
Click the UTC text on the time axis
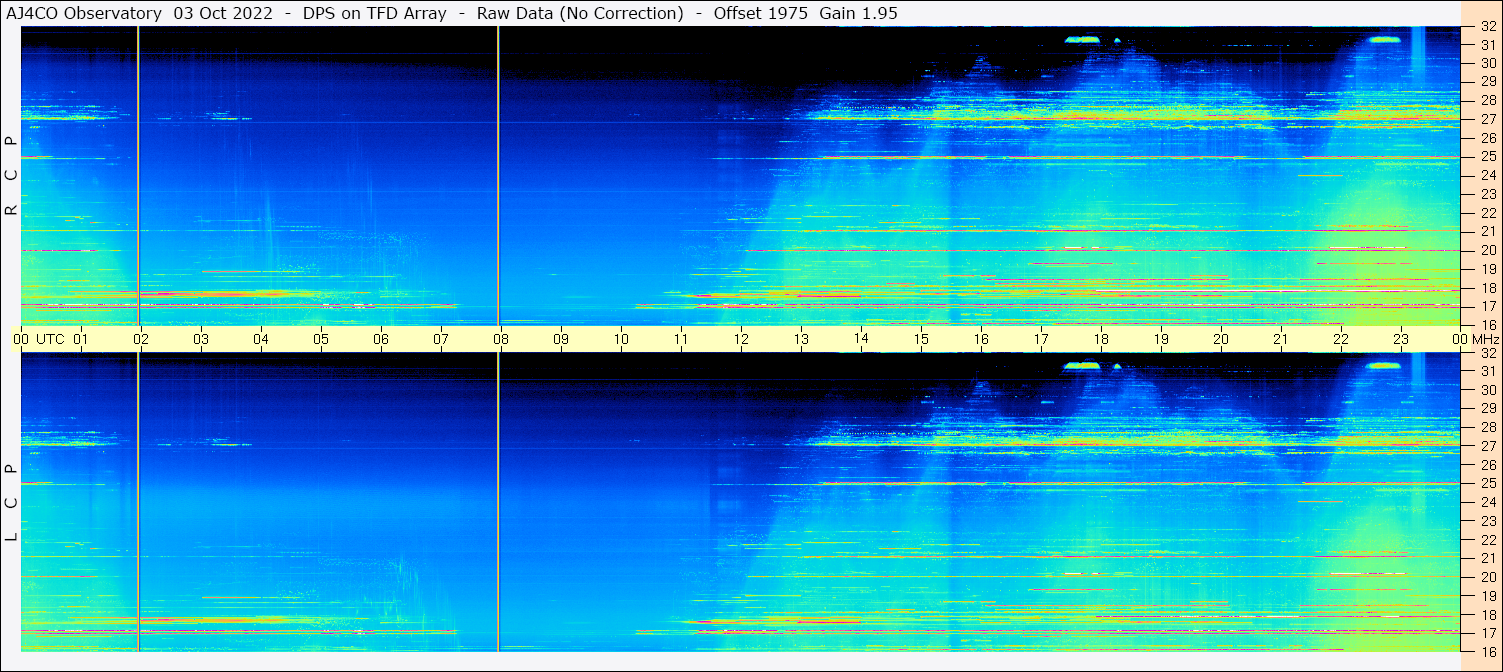click(x=50, y=339)
